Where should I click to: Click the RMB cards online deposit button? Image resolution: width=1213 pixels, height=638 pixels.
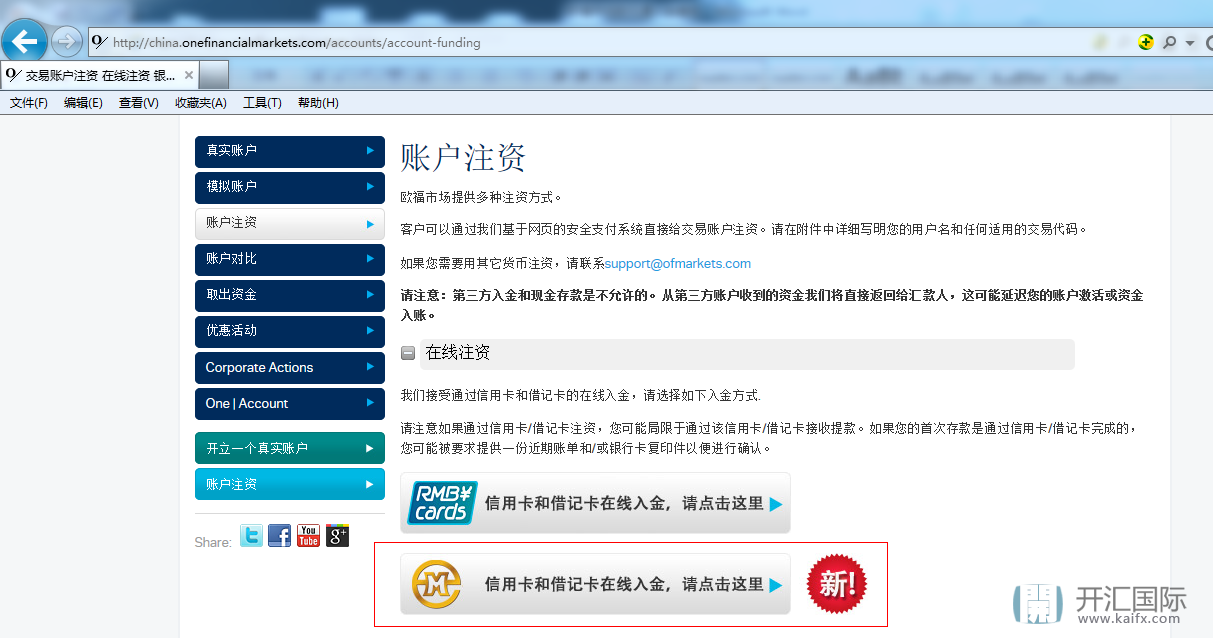(595, 504)
